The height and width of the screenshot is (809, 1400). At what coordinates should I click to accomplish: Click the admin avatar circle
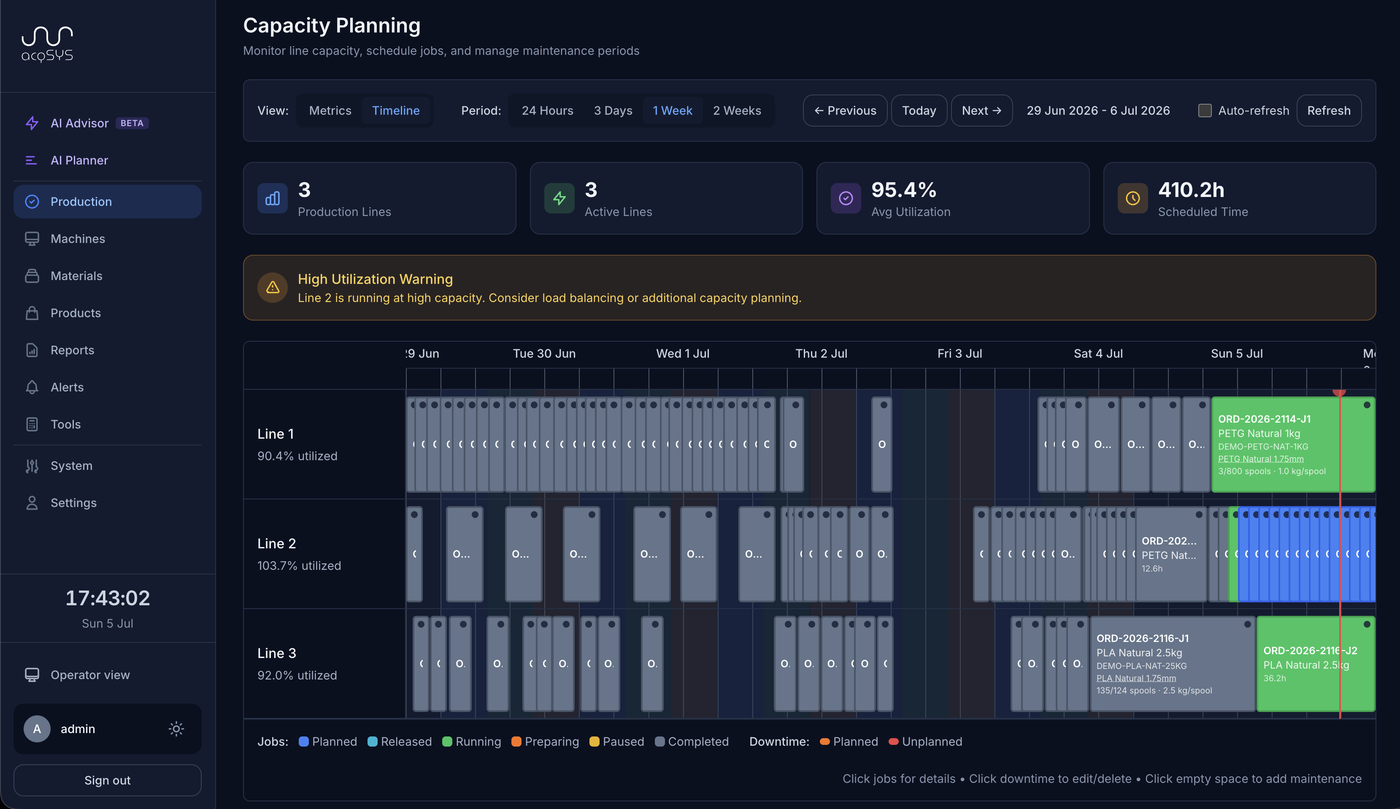(x=37, y=729)
